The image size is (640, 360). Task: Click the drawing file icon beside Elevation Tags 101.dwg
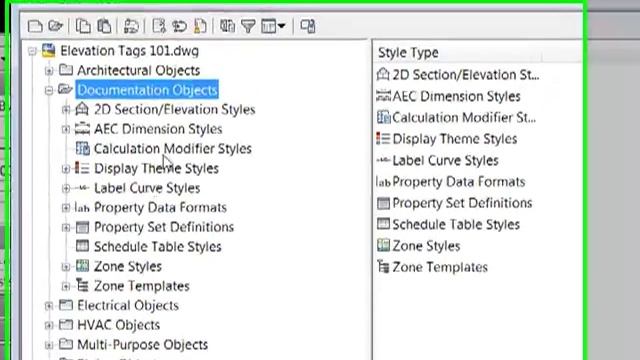(x=49, y=51)
